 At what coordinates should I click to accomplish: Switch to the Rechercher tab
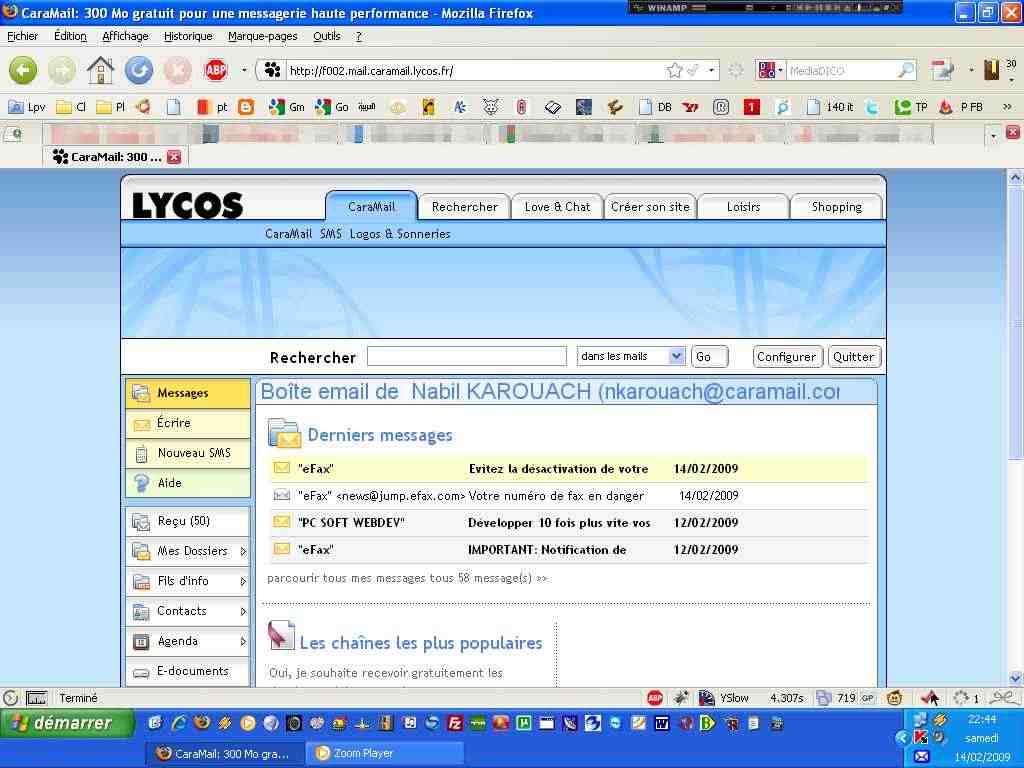464,207
